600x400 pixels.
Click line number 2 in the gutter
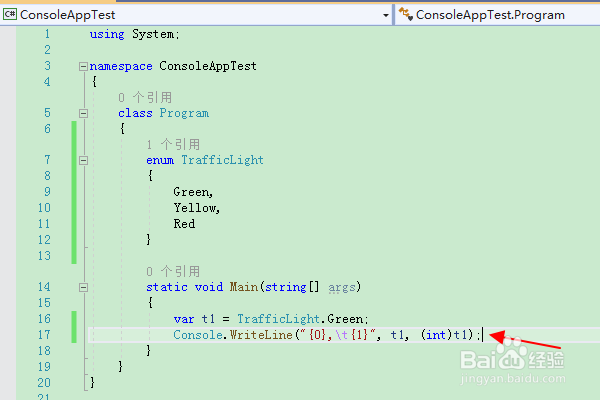point(47,50)
